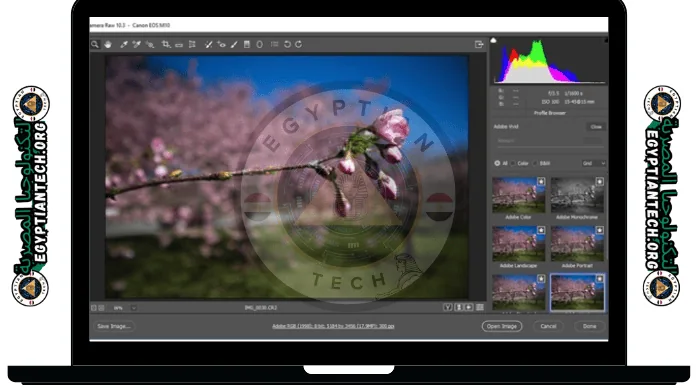This screenshot has width=698, height=392.
Task: Toggle favorite star on Adobe Color profile
Action: tap(541, 182)
